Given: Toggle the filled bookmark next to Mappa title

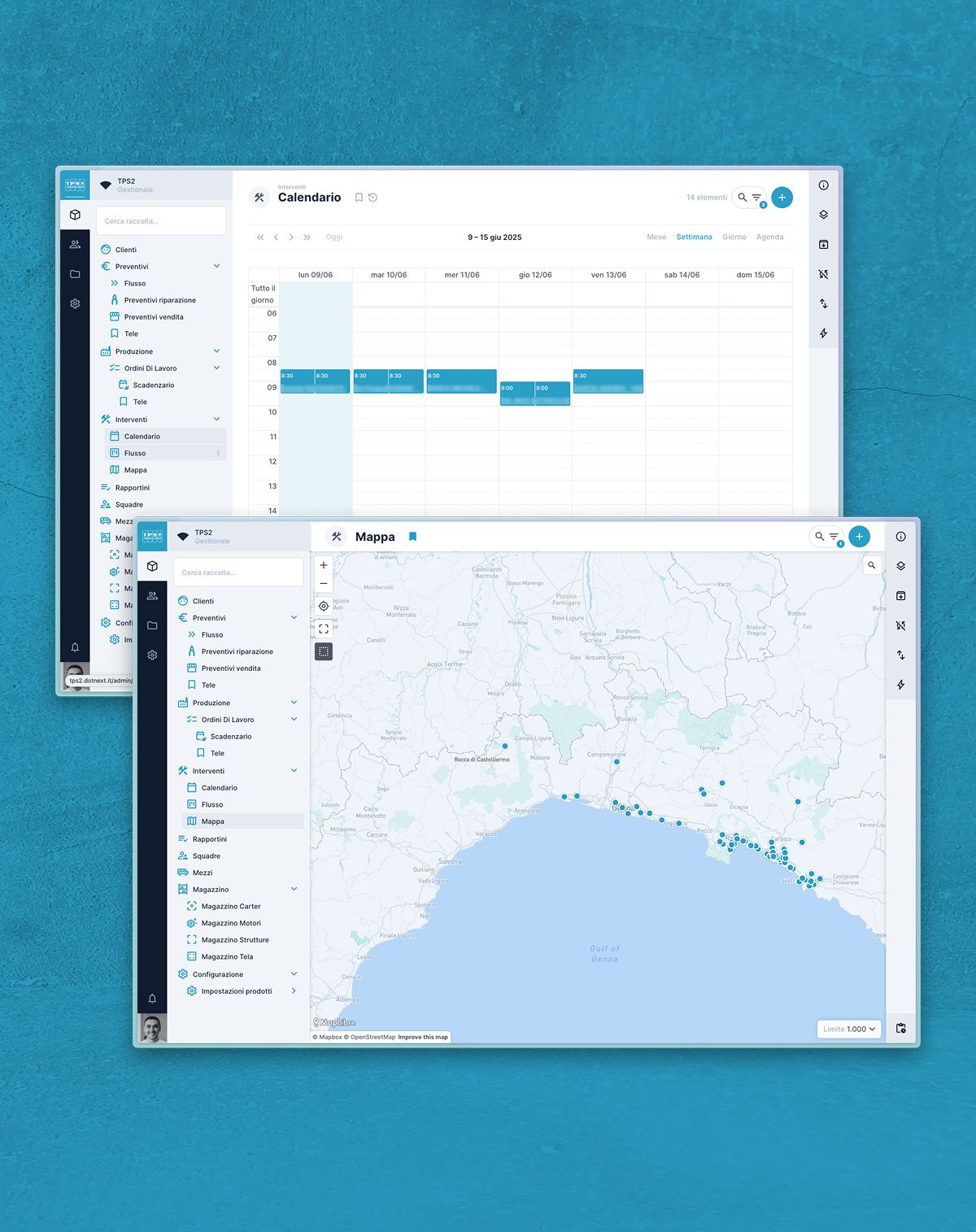Looking at the screenshot, I should (x=412, y=537).
